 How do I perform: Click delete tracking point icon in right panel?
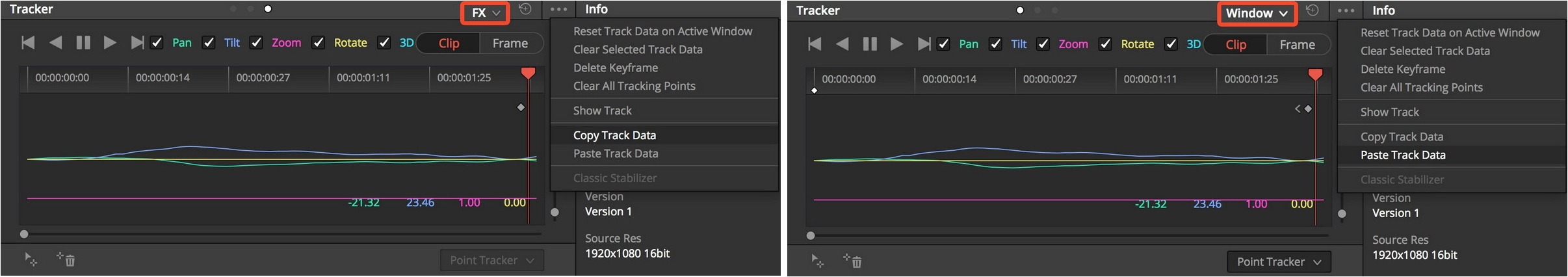[853, 261]
